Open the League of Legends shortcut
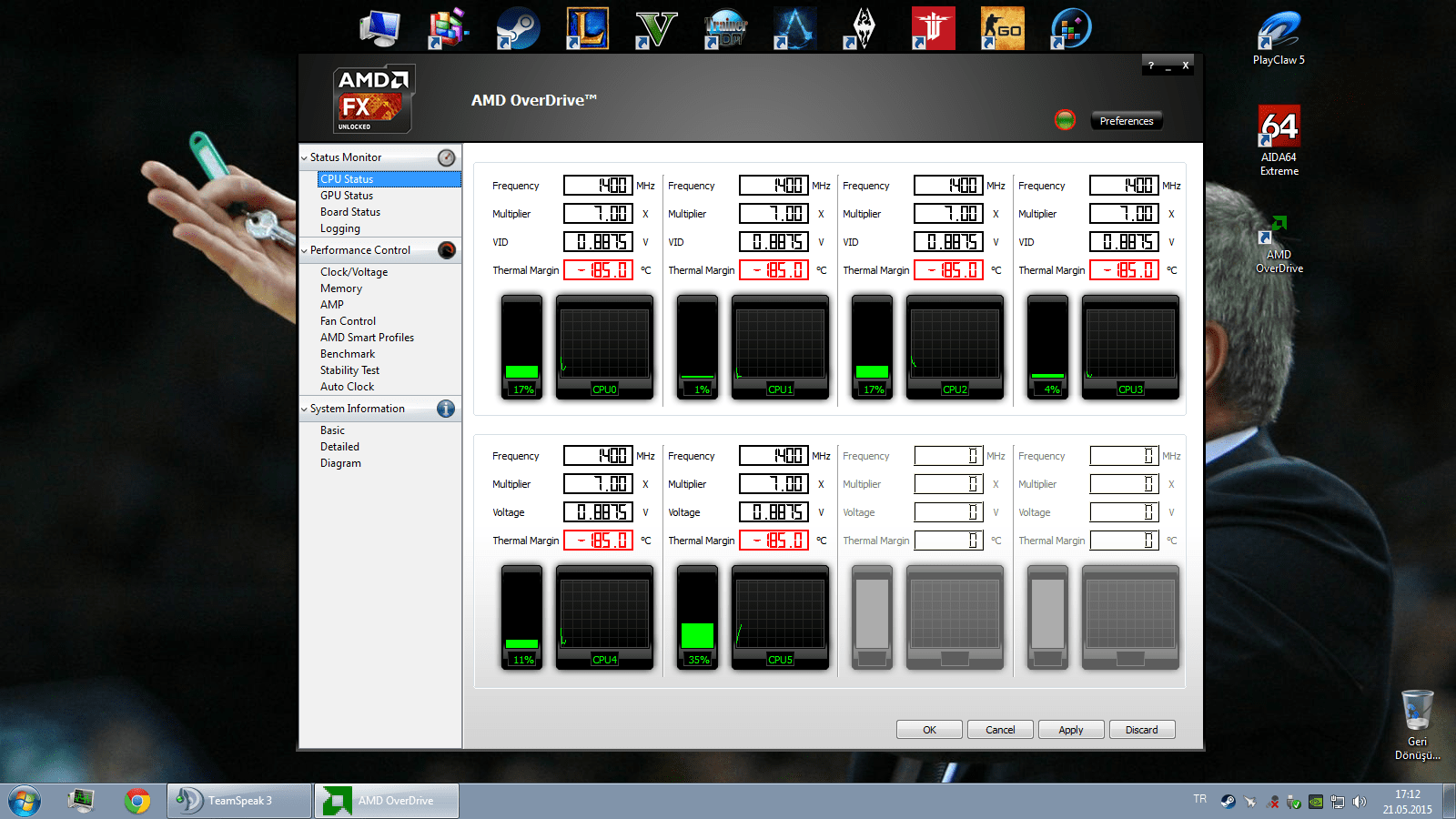The image size is (1456, 819). tap(587, 28)
